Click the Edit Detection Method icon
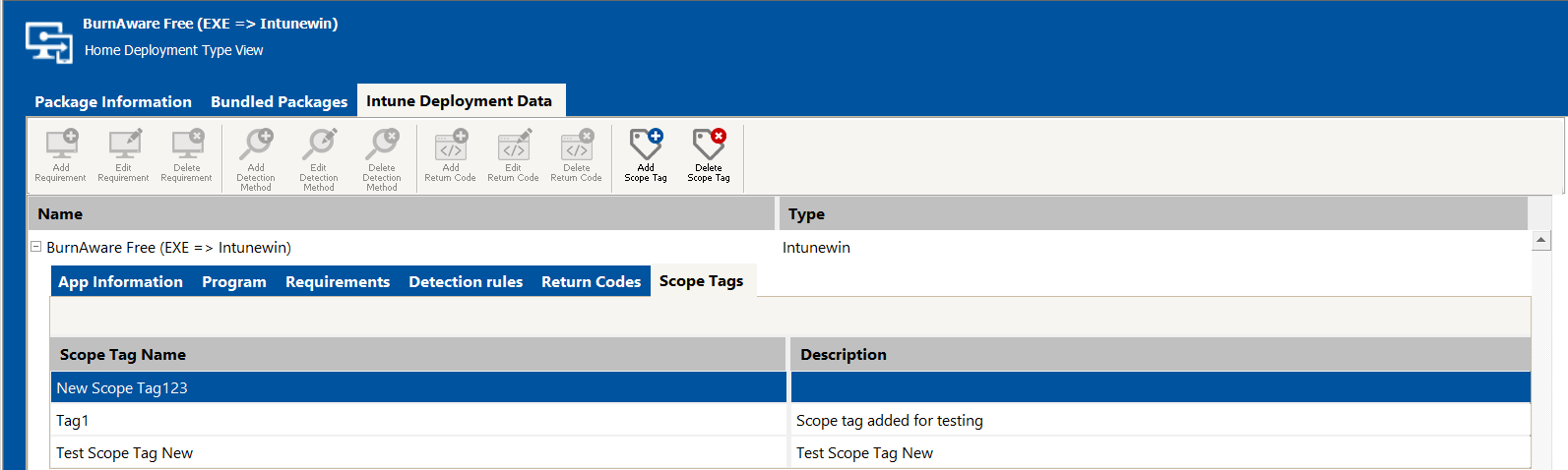 coord(319,146)
